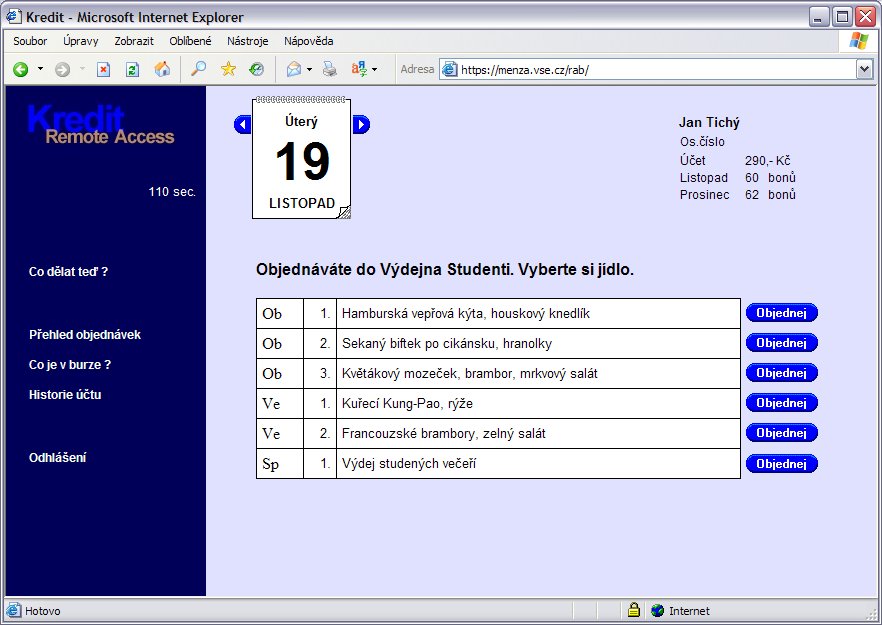Select text Květákový mozeček, brambor, mrkvový salát
882x625 pixels.
point(470,374)
